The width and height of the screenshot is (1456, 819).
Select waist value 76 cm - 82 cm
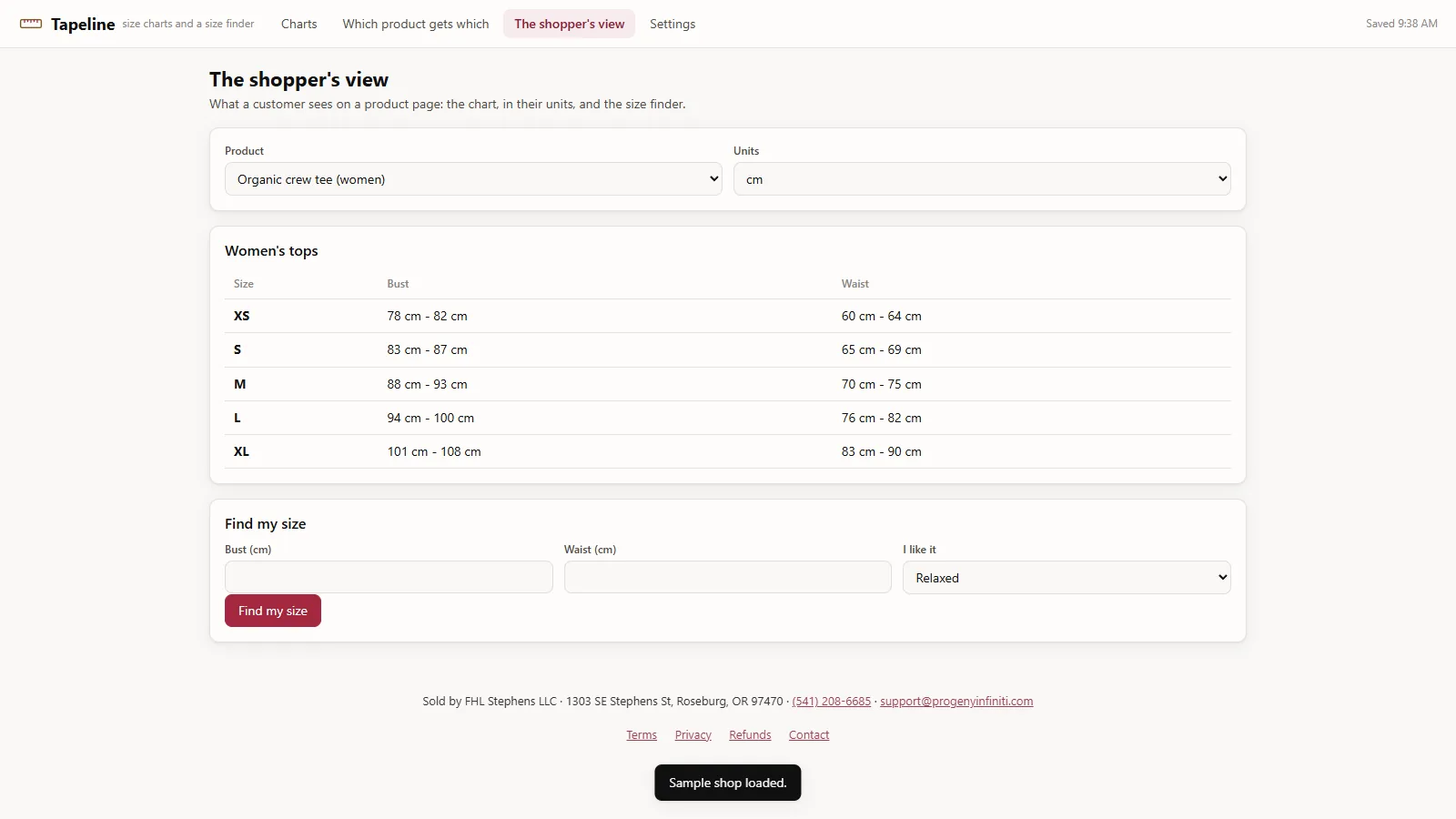(x=881, y=418)
